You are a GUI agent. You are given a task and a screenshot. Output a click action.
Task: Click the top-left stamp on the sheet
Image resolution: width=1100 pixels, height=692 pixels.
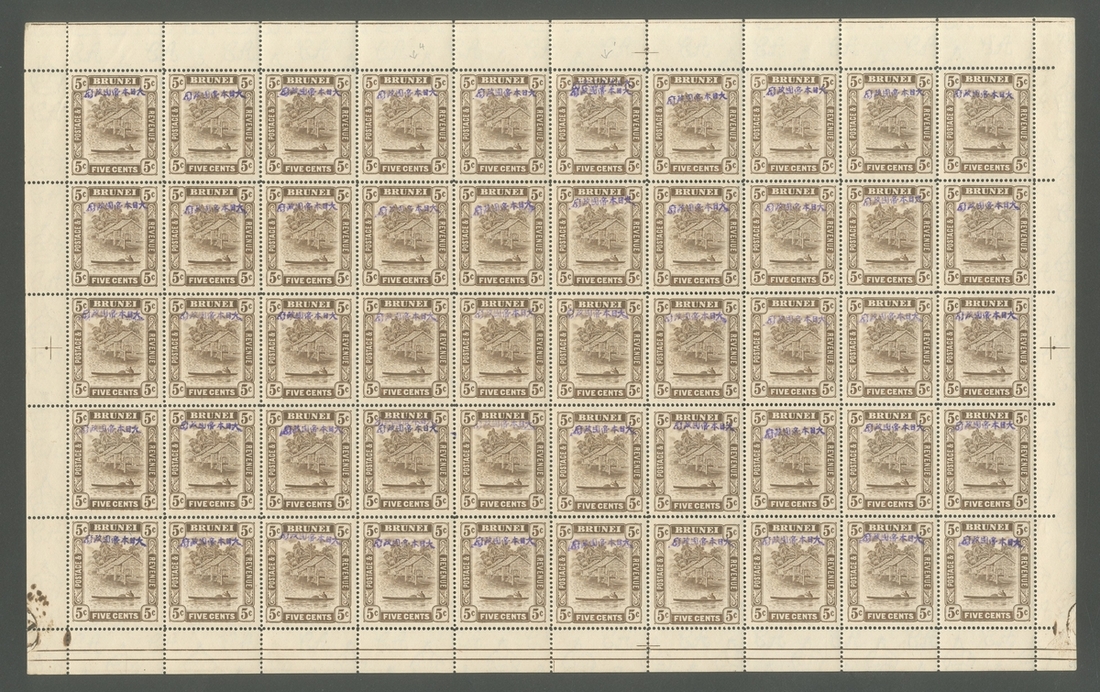[x=115, y=122]
